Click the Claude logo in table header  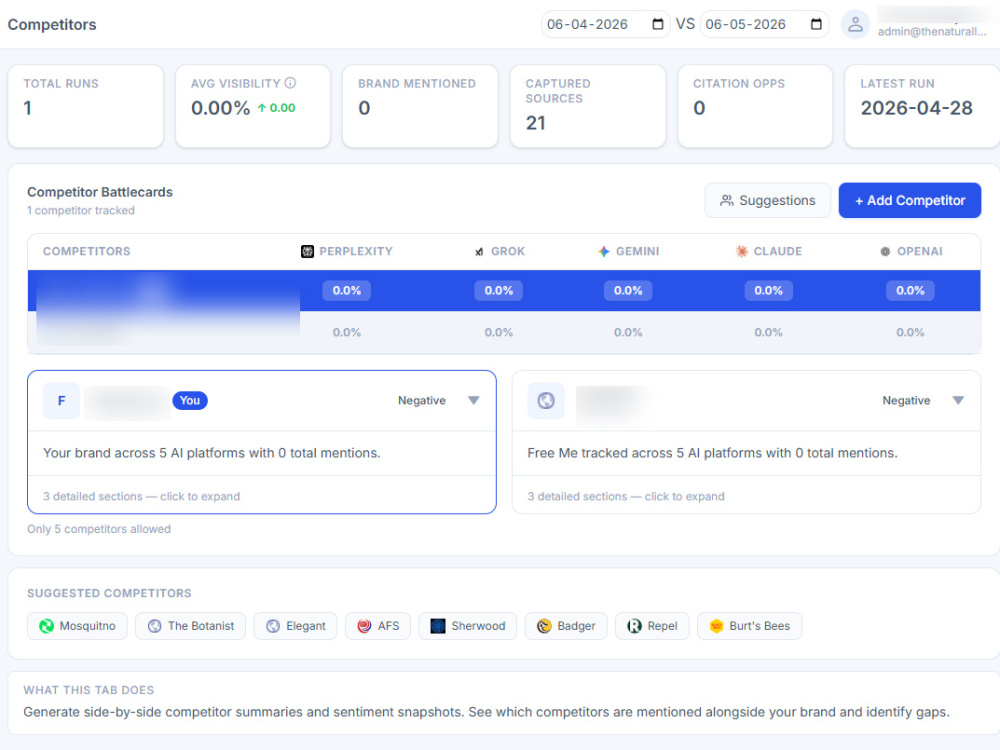coord(742,251)
